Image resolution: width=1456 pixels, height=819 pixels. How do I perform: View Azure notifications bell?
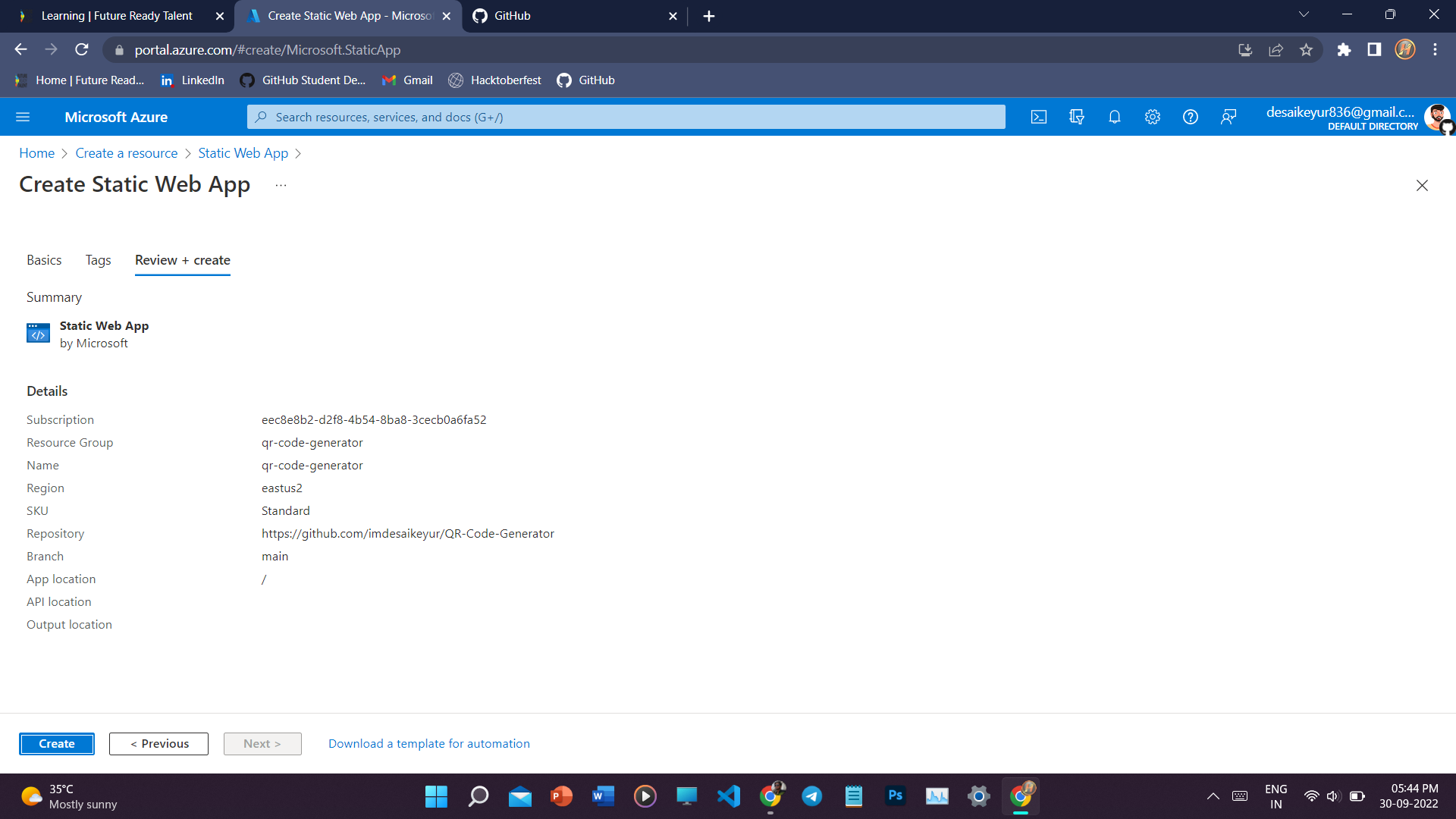click(1115, 117)
